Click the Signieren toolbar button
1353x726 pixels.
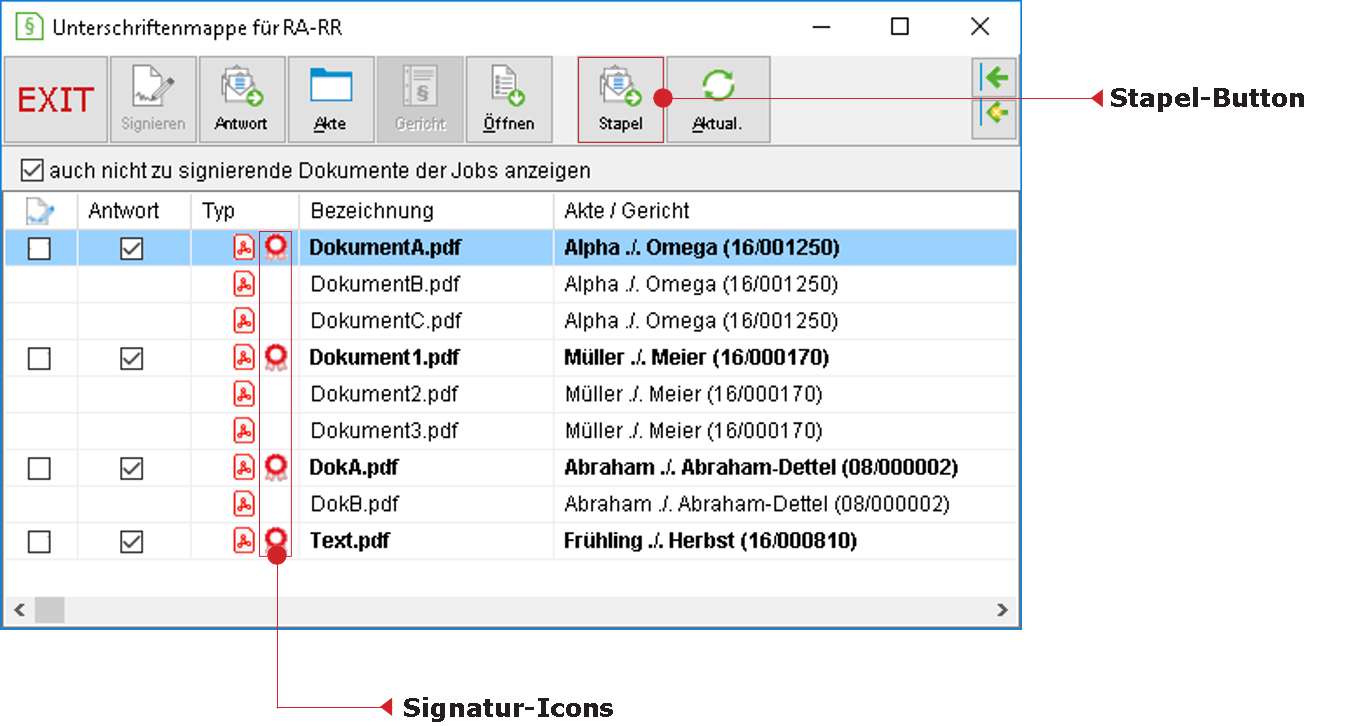click(x=153, y=100)
